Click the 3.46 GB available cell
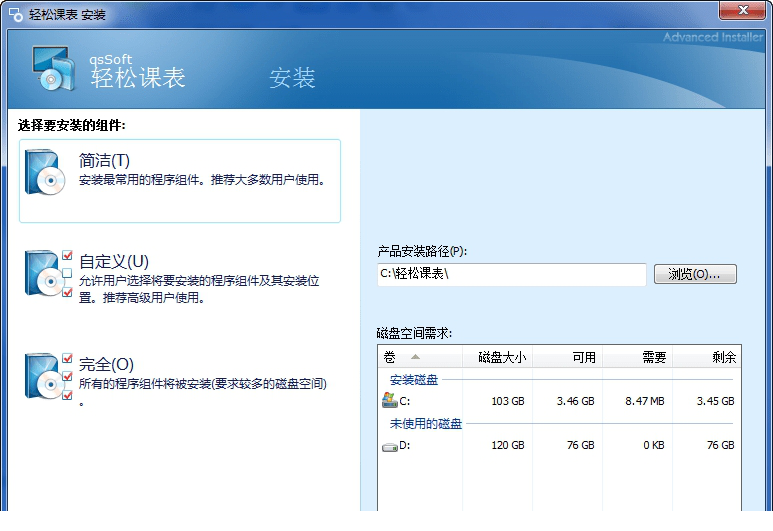 point(575,401)
